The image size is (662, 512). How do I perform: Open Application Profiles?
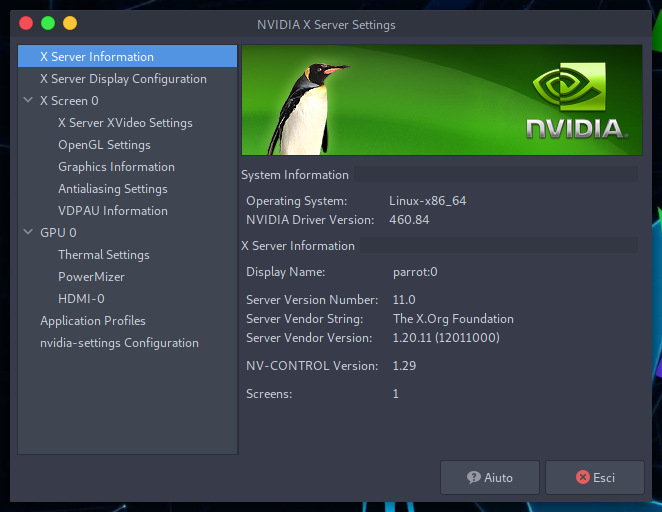coord(93,321)
